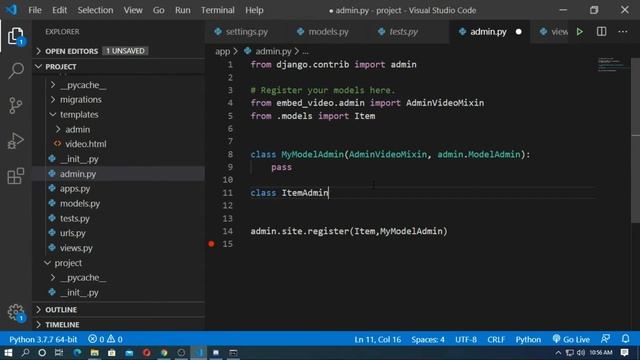Switch to the models.py tab
This screenshot has height=360, width=640.
(x=328, y=32)
